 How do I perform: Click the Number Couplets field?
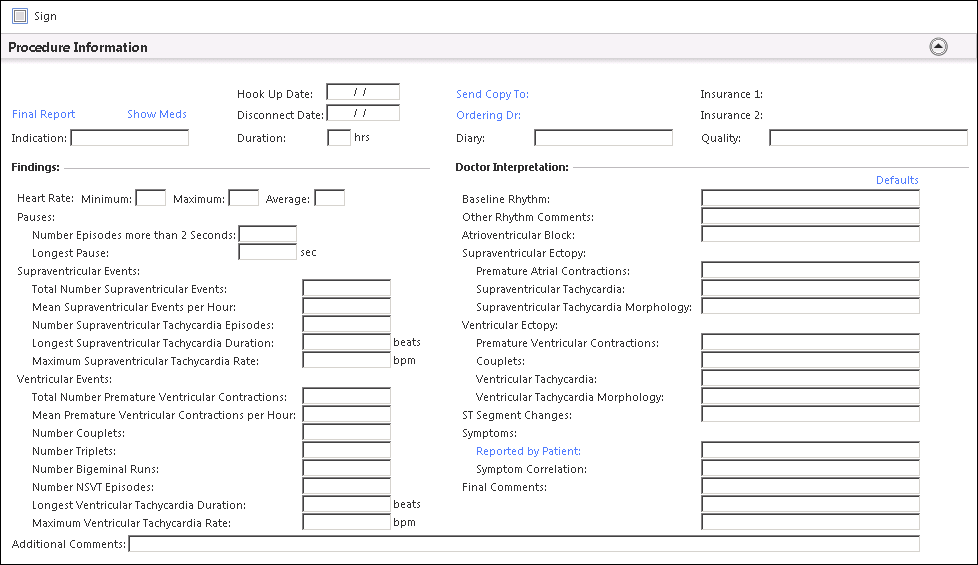click(347, 432)
